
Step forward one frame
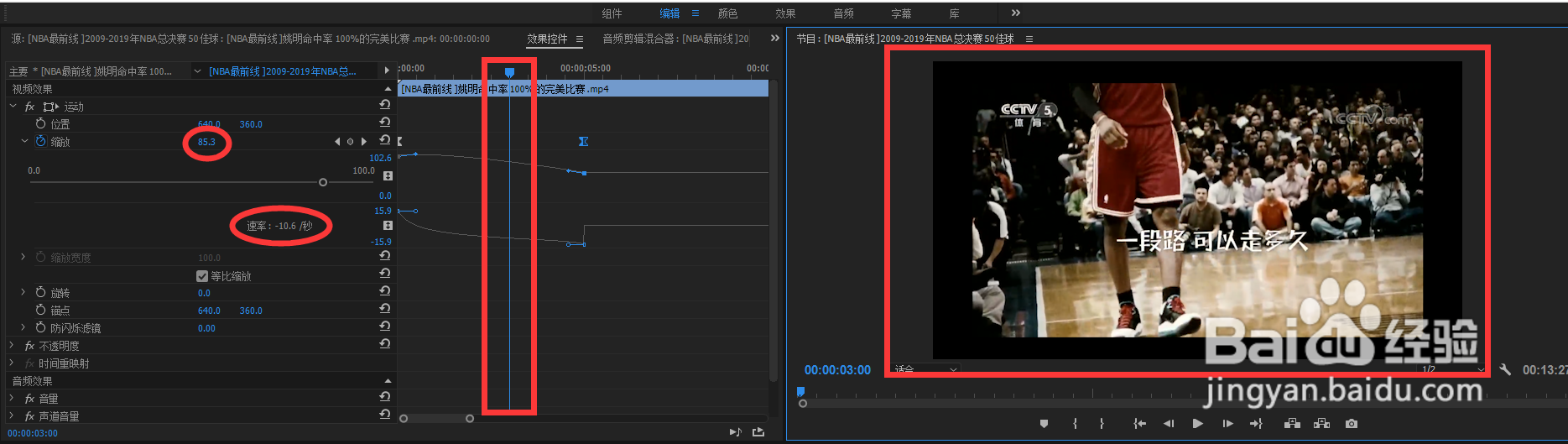click(1227, 424)
